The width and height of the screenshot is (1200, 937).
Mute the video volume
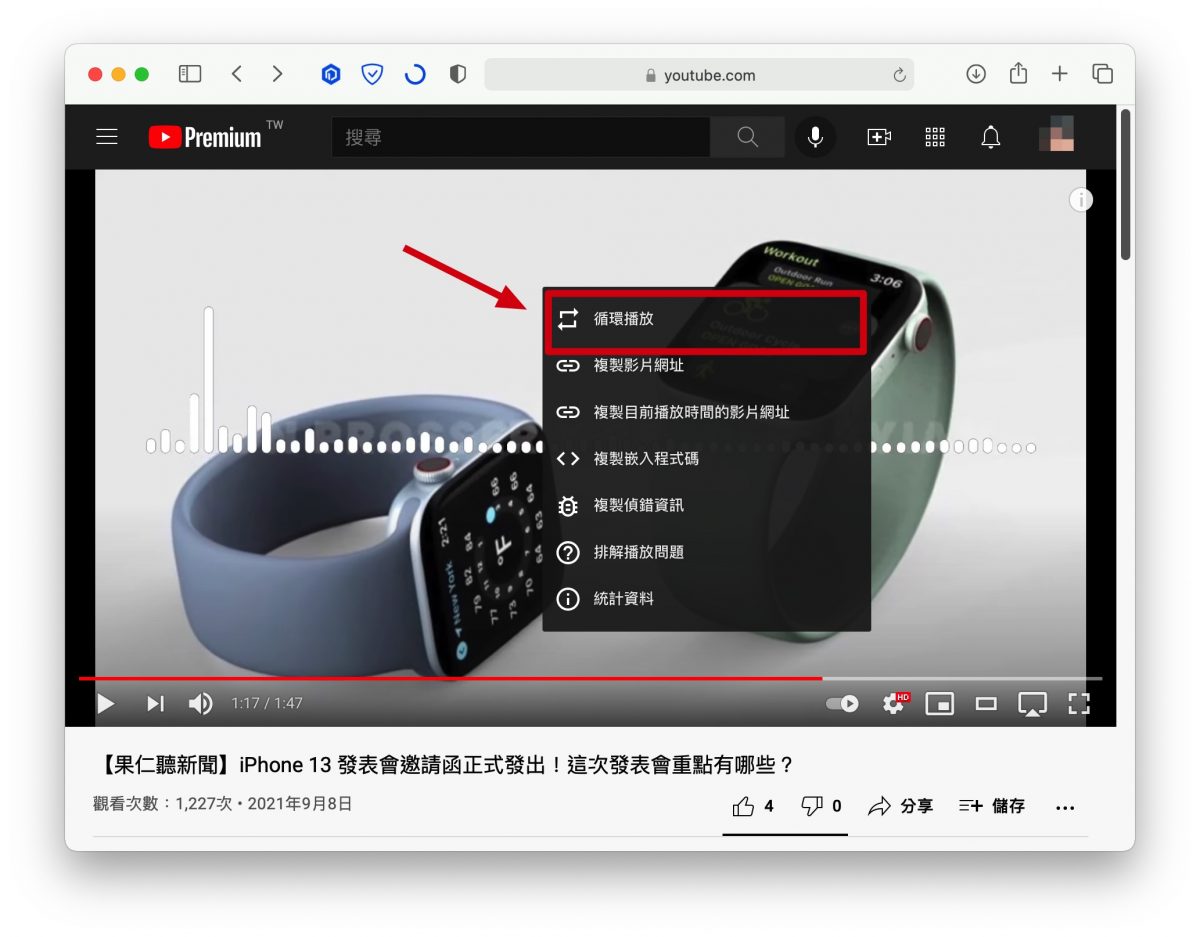201,704
